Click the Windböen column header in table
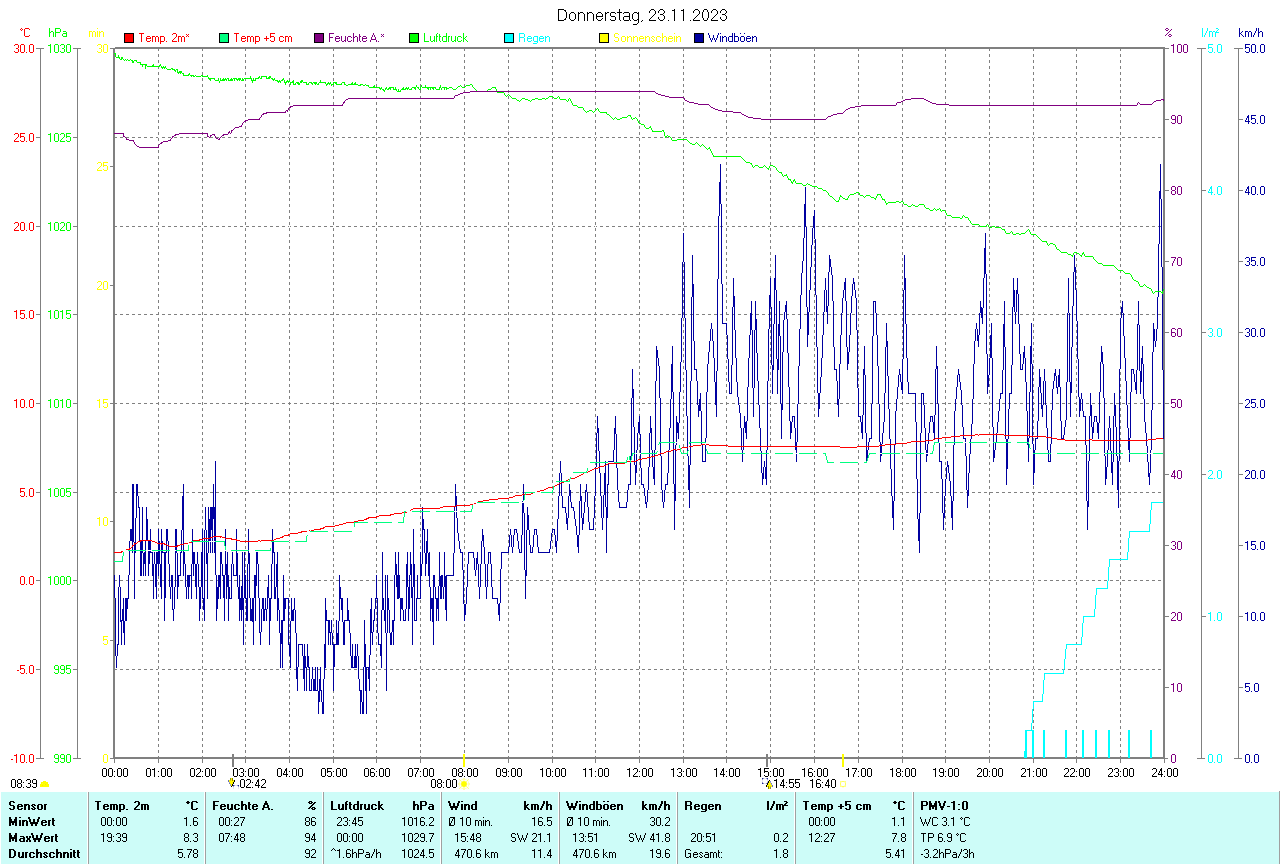The height and width of the screenshot is (864, 1280). [594, 806]
